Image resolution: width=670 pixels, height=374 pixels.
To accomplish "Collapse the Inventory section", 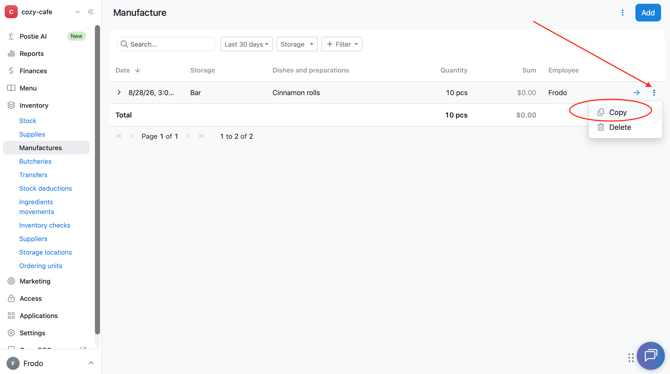I will click(34, 105).
